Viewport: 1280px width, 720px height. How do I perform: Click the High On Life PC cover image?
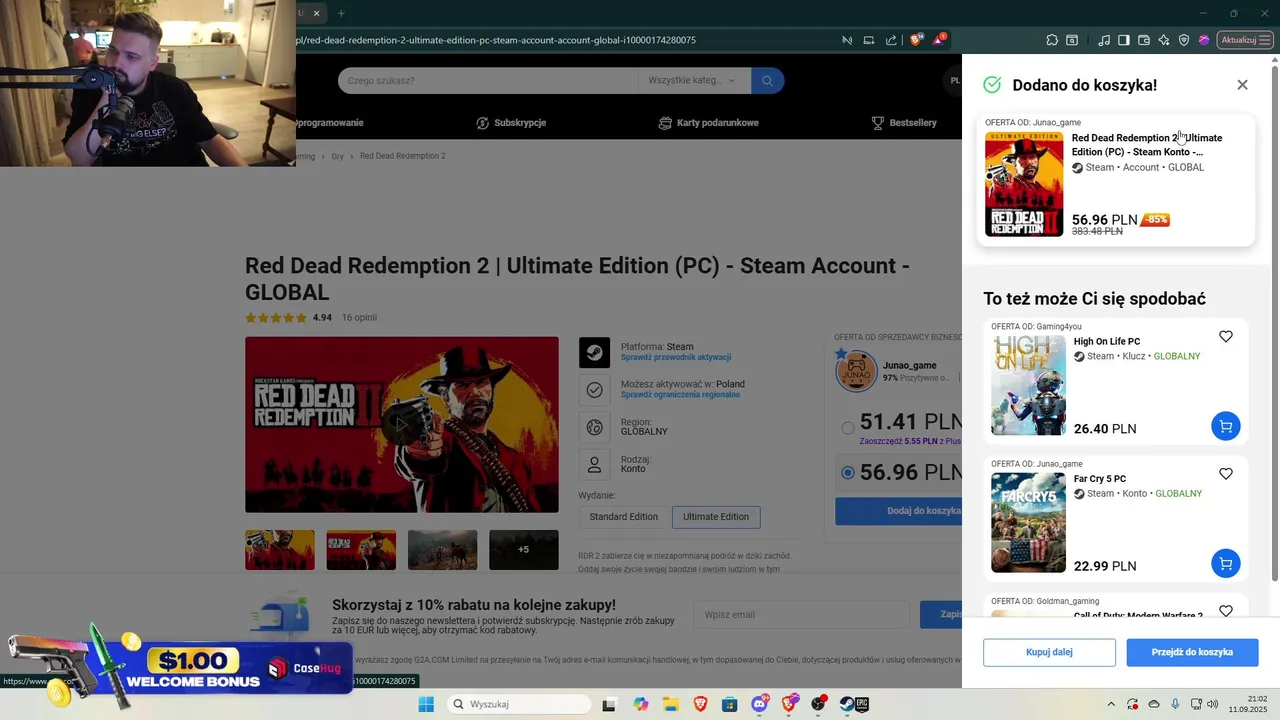[x=1028, y=385]
